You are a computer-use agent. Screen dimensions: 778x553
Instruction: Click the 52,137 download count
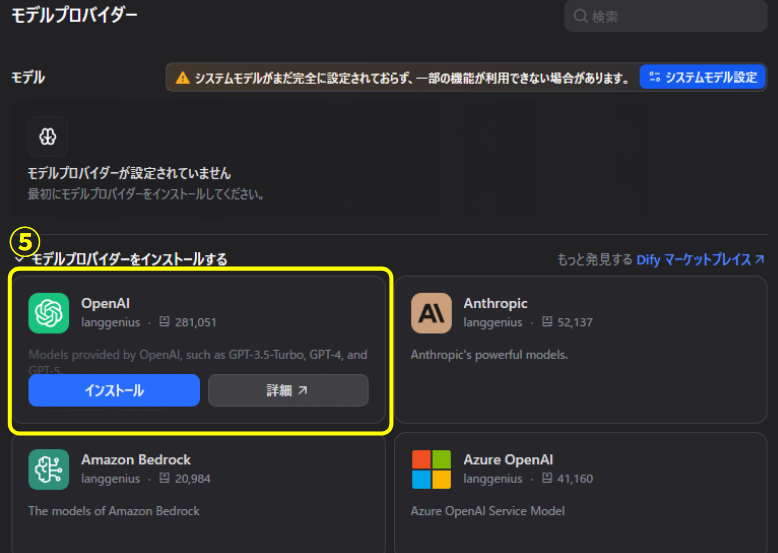575,322
